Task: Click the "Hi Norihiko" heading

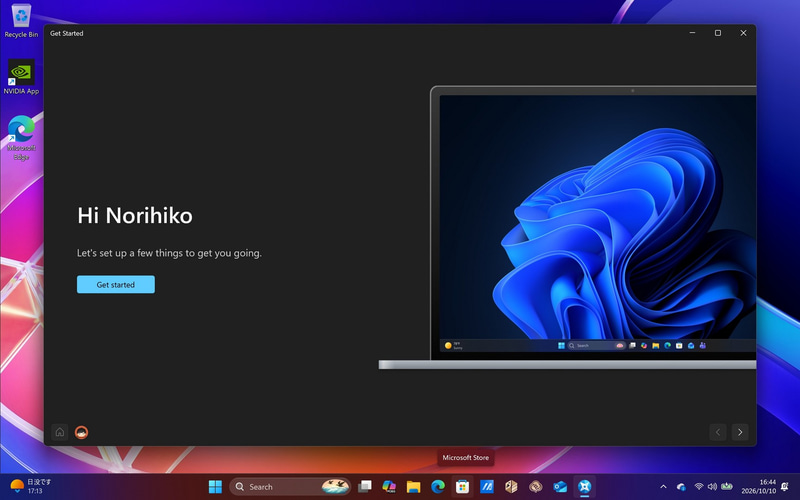Action: (x=135, y=215)
